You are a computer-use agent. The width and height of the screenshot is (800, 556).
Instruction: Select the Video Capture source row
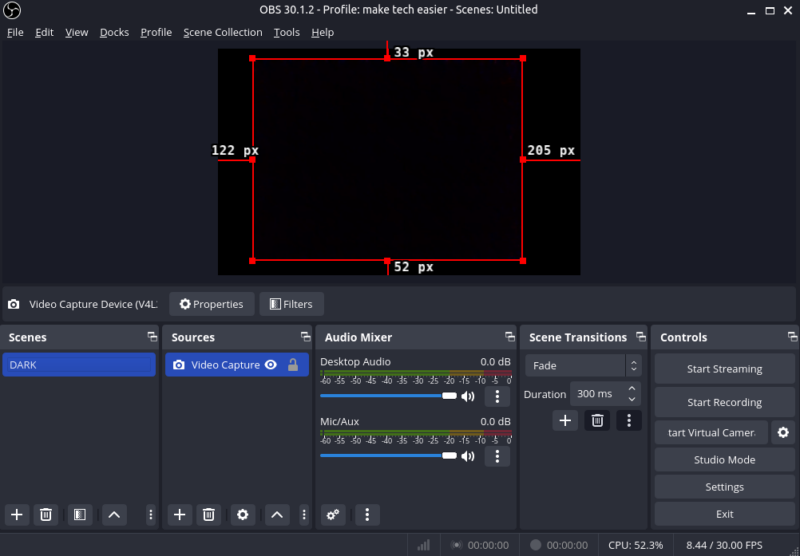tap(237, 365)
